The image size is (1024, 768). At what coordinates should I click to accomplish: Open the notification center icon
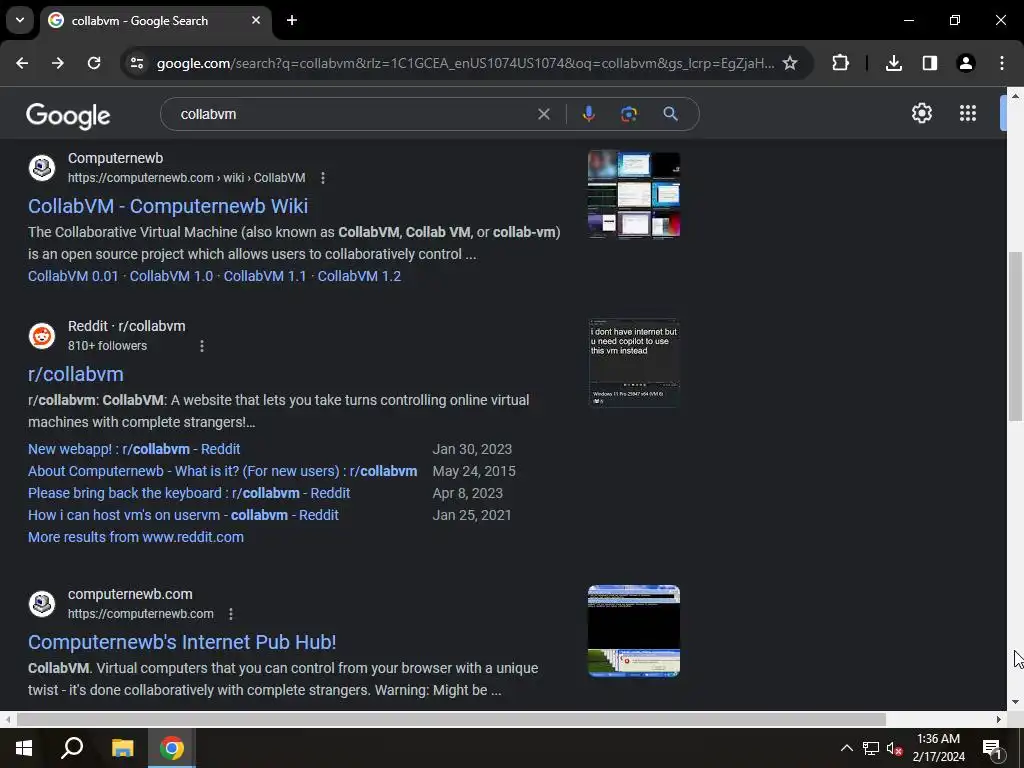[991, 748]
